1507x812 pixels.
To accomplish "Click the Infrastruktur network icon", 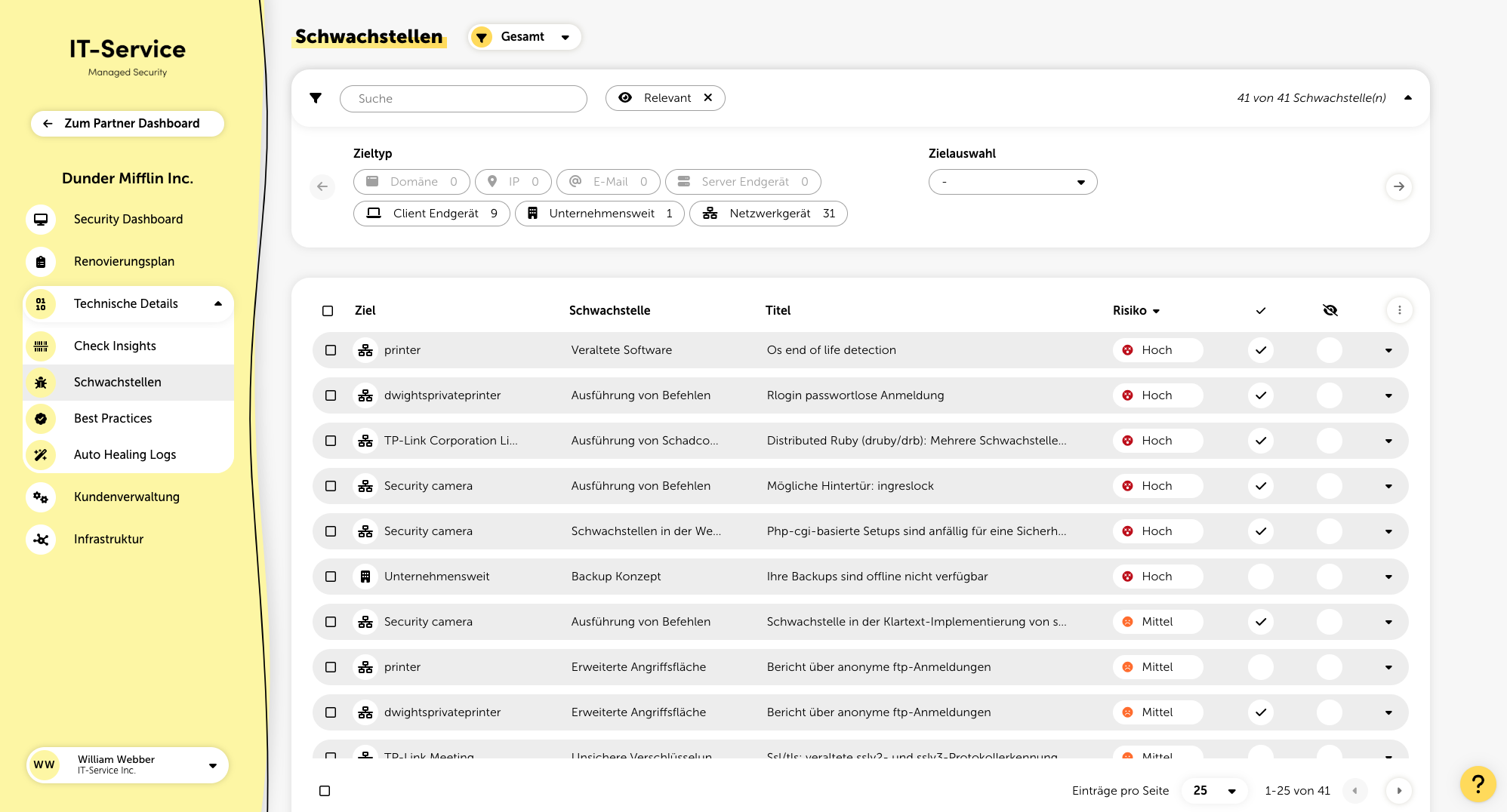I will 41,540.
